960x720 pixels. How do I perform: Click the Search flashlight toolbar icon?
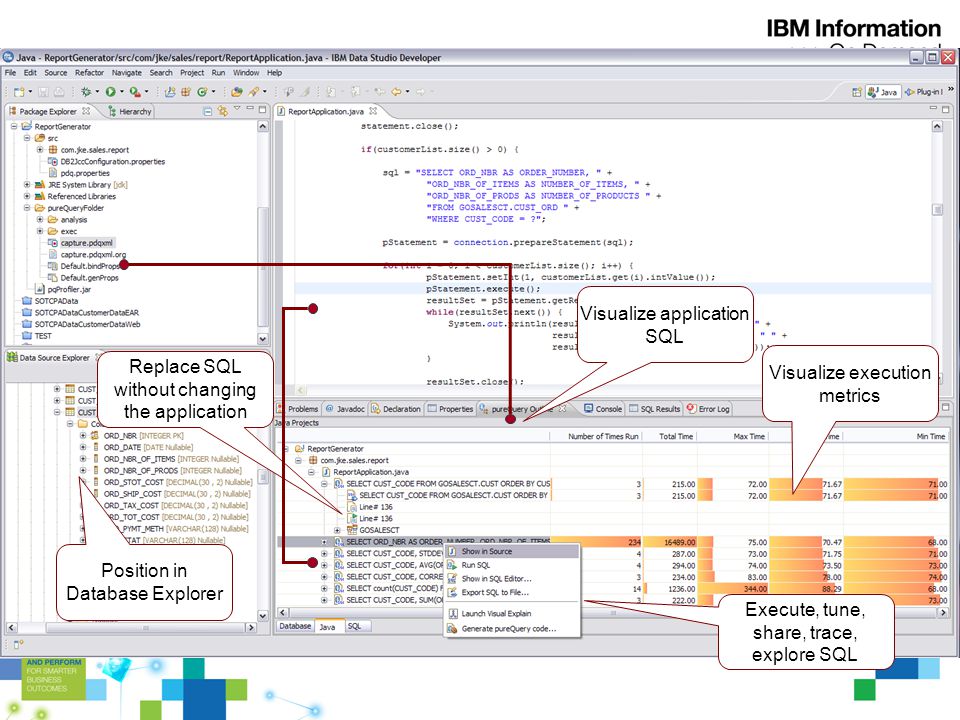coord(253,92)
